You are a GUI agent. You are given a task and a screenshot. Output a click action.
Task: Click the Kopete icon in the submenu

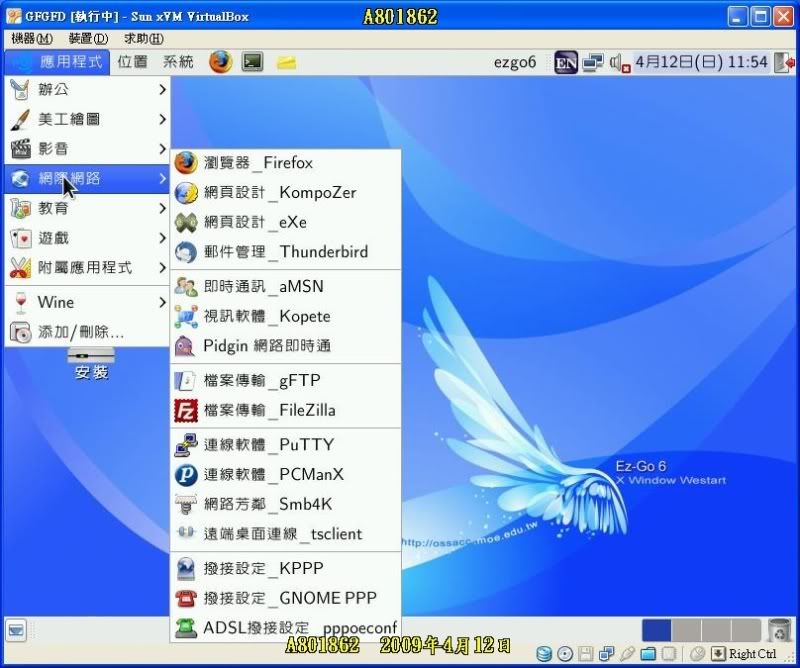(x=186, y=316)
